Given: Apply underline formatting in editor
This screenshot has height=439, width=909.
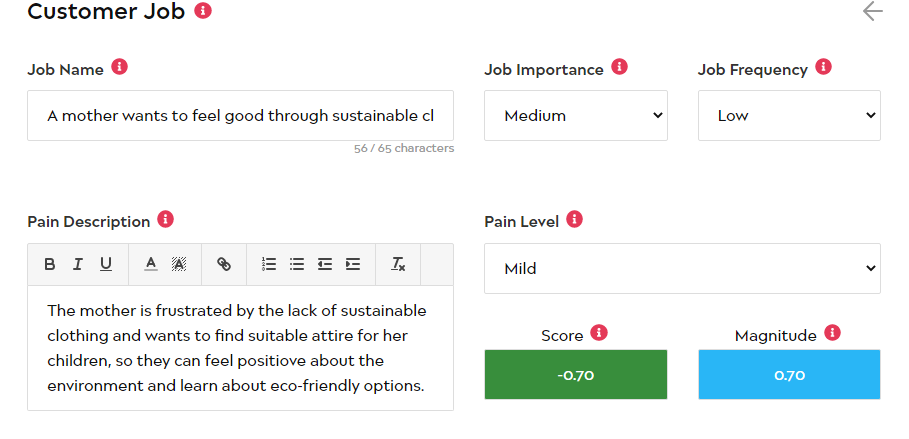Looking at the screenshot, I should [106, 264].
